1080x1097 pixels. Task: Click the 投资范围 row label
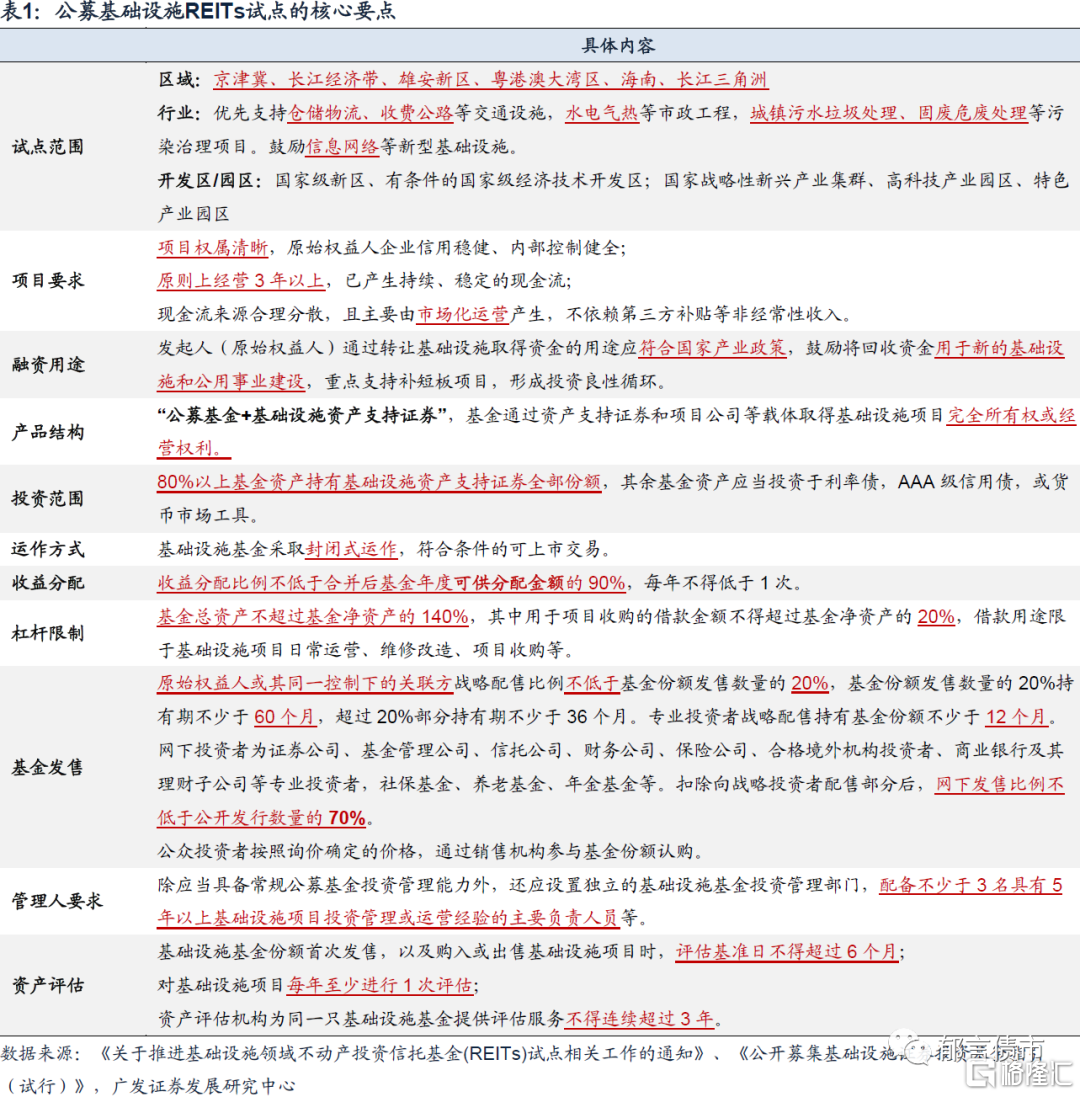(48, 498)
